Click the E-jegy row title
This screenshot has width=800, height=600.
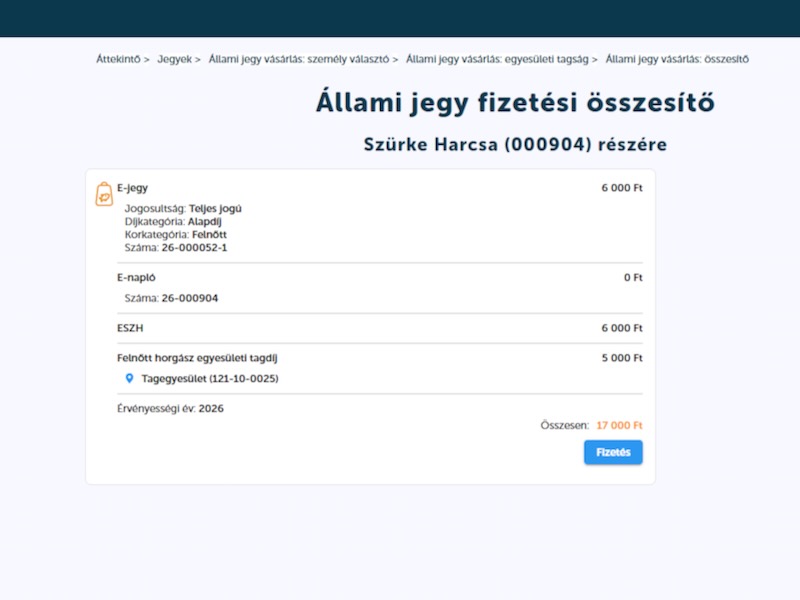pyautogui.click(x=132, y=187)
